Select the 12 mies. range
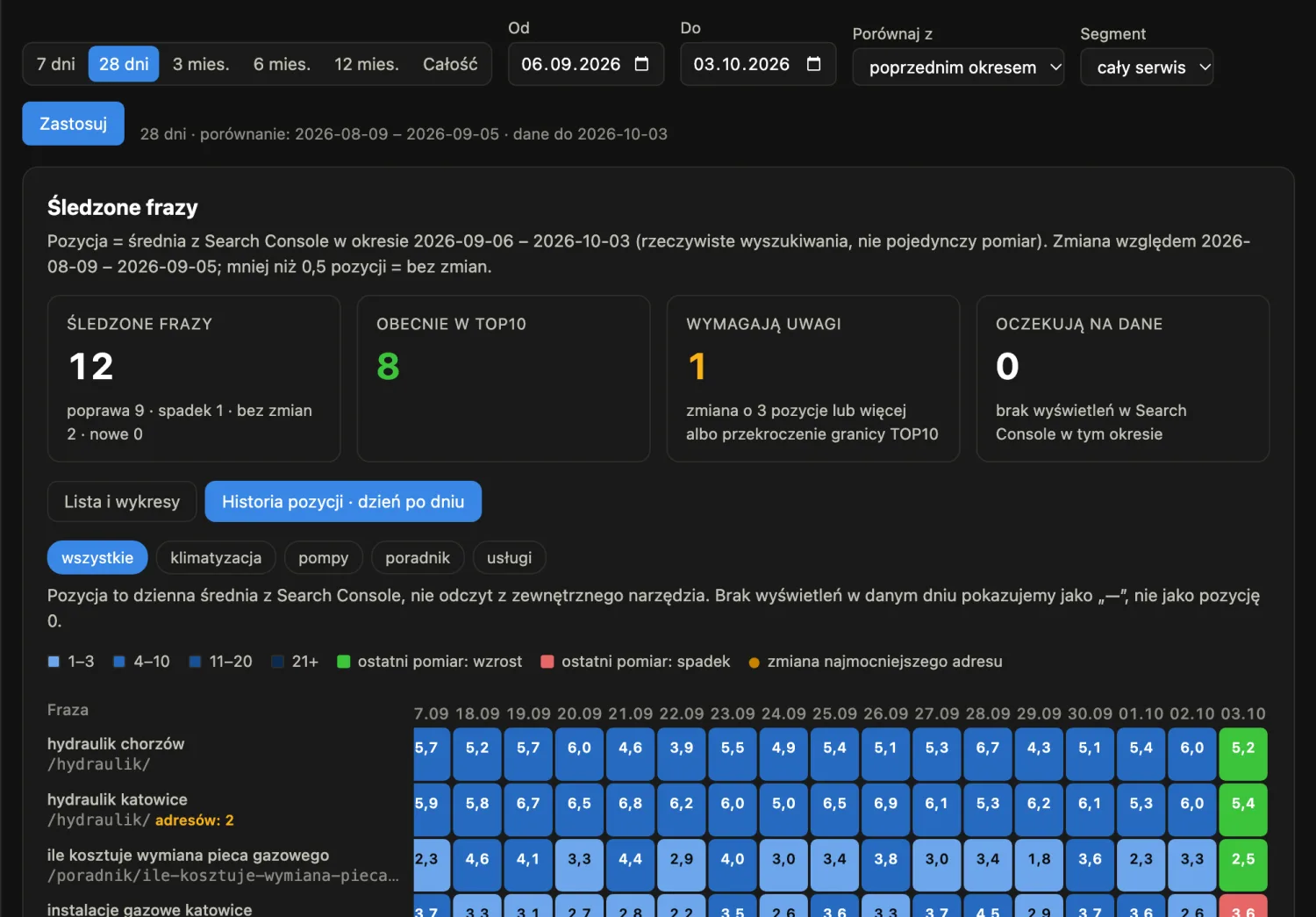 tap(366, 64)
